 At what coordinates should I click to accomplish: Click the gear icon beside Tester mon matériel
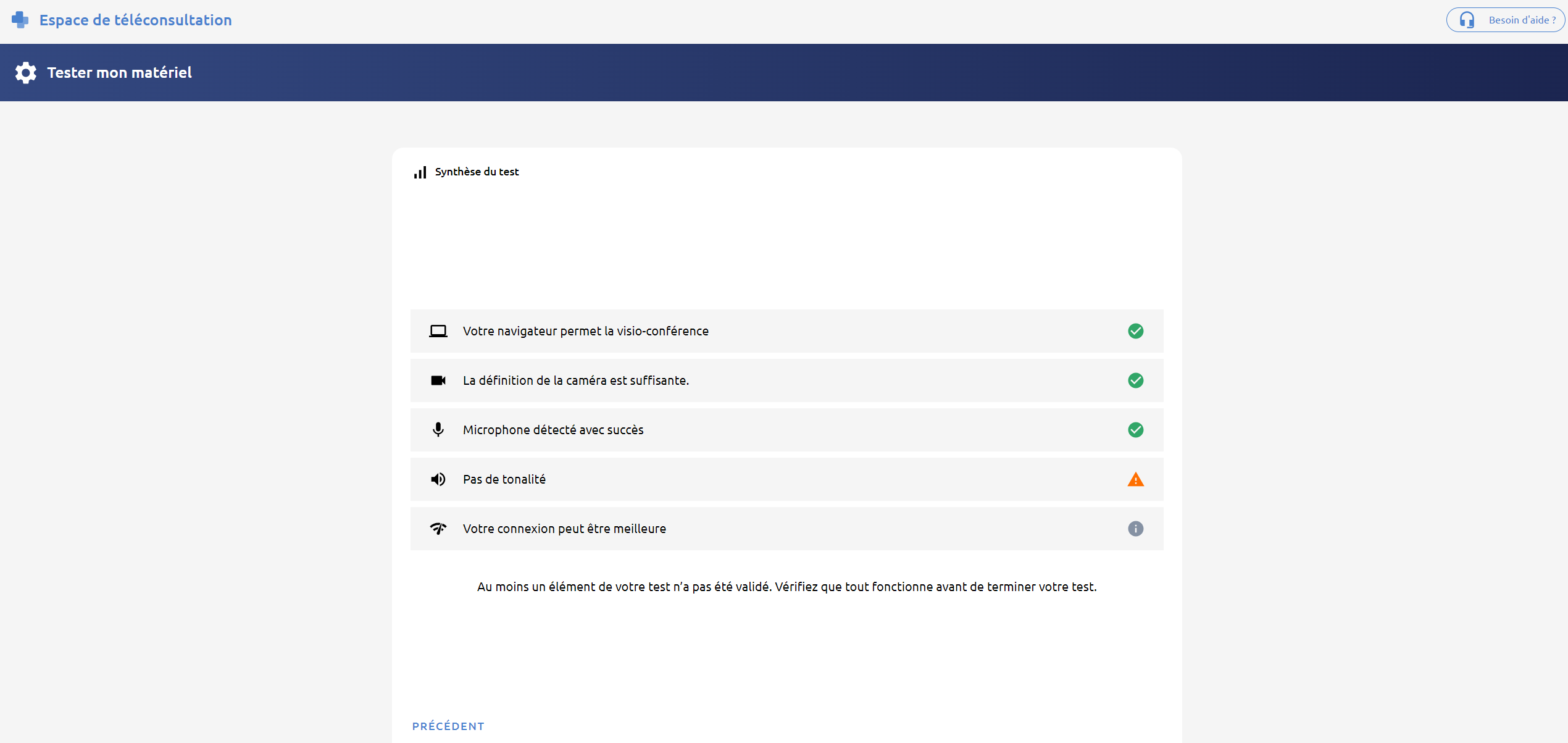tap(26, 73)
